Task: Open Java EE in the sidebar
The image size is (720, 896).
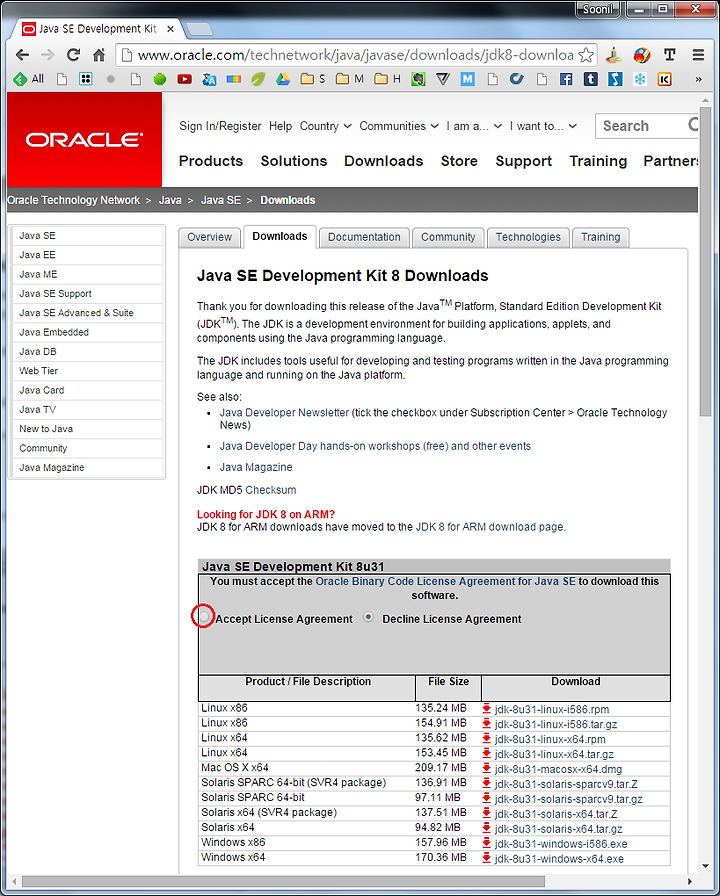Action: (87, 255)
